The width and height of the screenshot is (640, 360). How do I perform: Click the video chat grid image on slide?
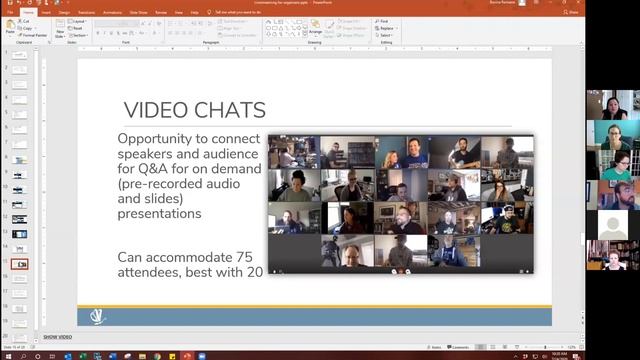click(401, 204)
